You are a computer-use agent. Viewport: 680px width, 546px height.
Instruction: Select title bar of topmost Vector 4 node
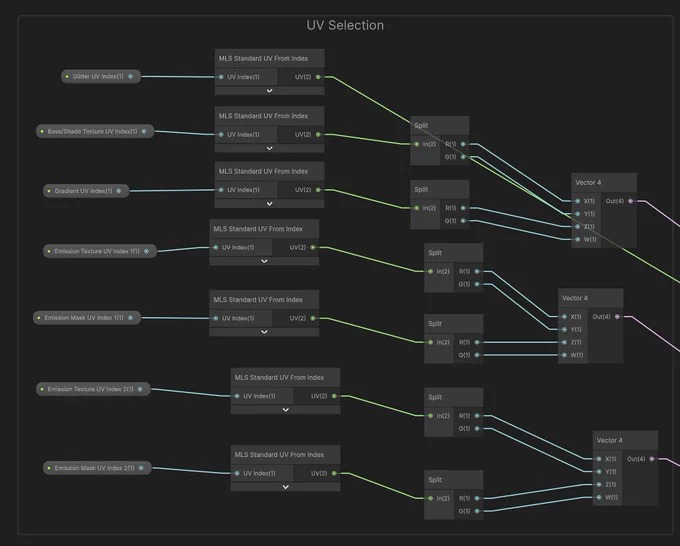pyautogui.click(x=604, y=183)
